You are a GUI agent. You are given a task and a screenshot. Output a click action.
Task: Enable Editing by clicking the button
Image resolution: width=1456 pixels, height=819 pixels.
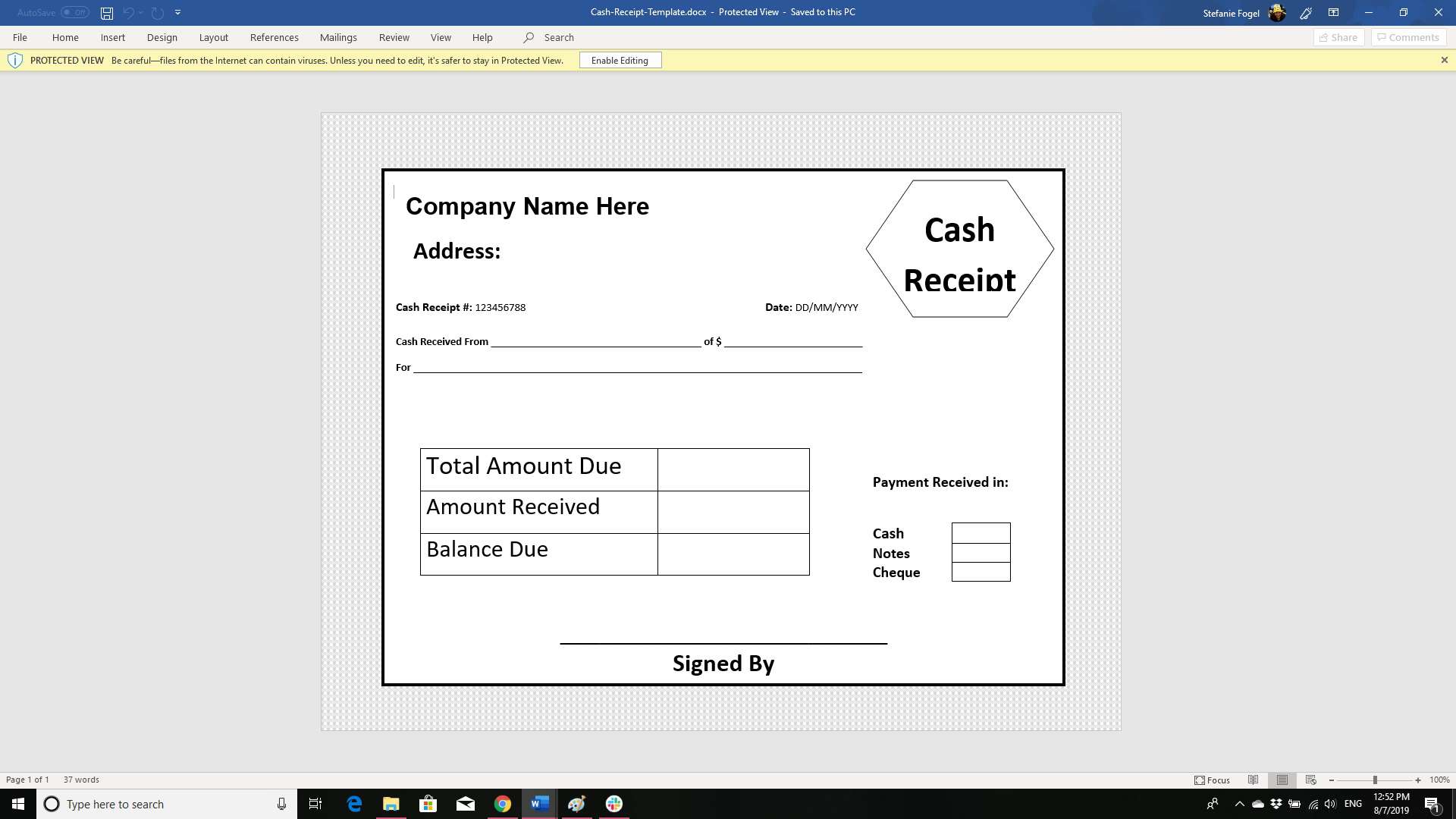point(620,60)
